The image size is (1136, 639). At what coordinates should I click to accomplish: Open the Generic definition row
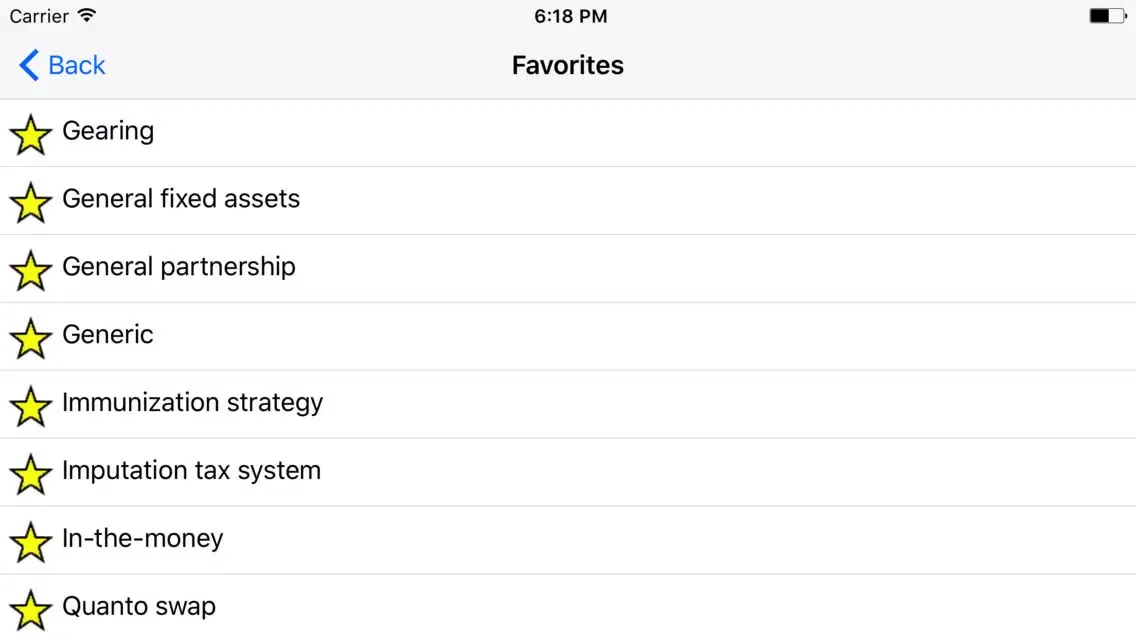click(568, 337)
